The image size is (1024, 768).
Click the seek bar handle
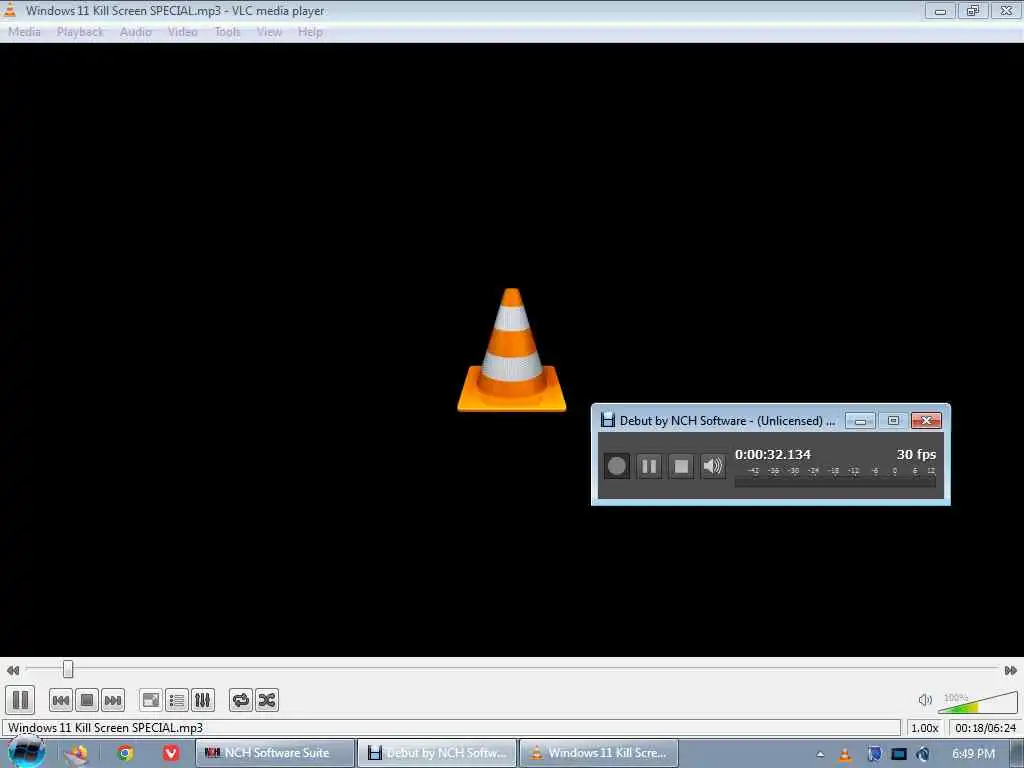68,669
